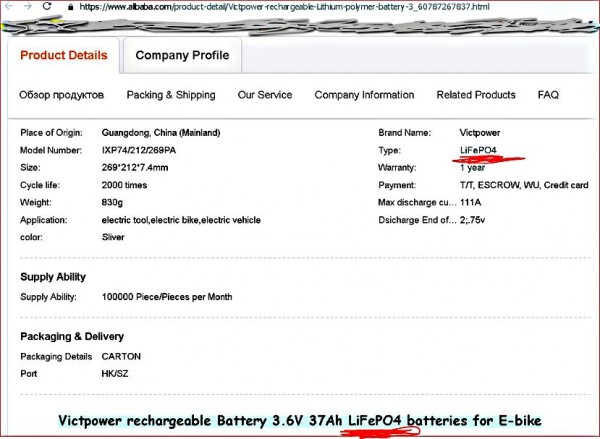Click the color value Sliver
Viewport: 600px width, 439px height.
click(x=113, y=237)
